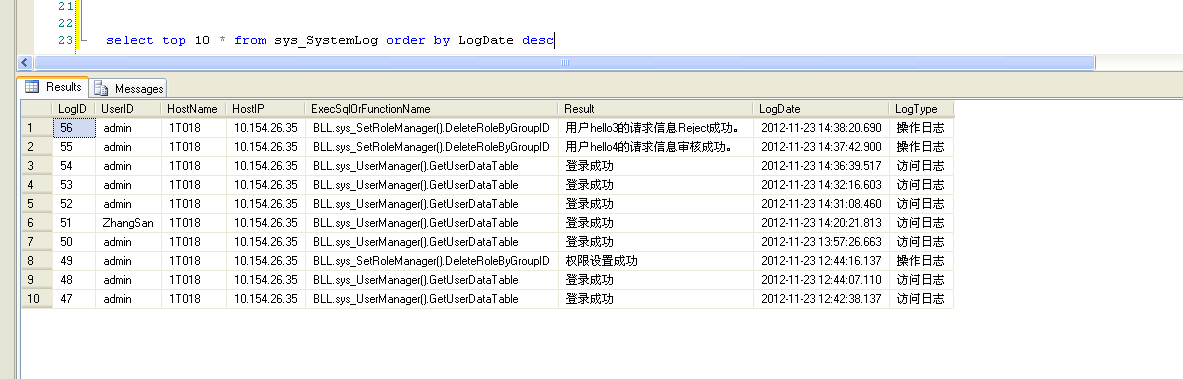Select GetUserDataTable function cell in LogID 47 row

(x=432, y=298)
